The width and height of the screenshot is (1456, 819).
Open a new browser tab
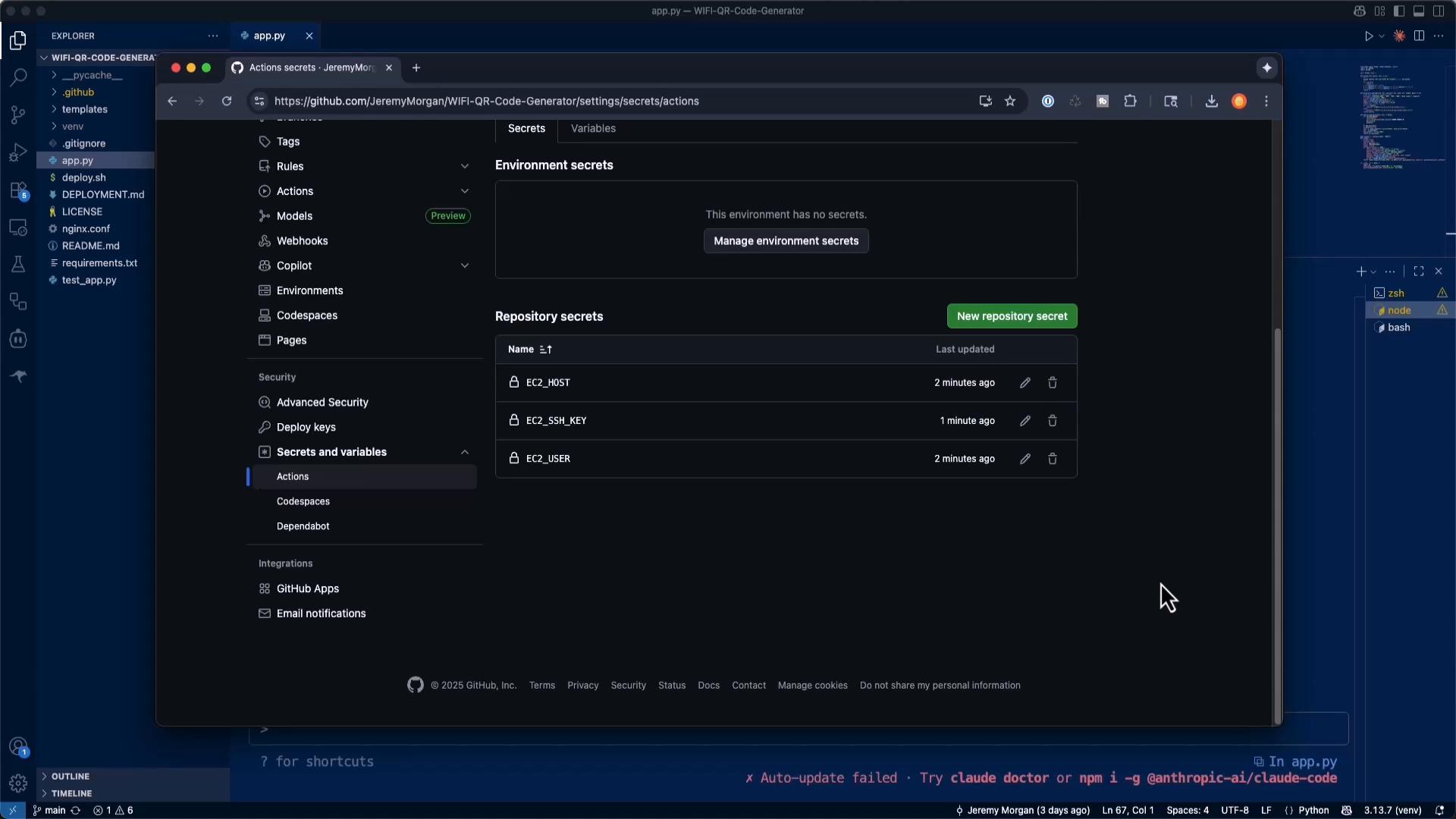click(x=416, y=67)
